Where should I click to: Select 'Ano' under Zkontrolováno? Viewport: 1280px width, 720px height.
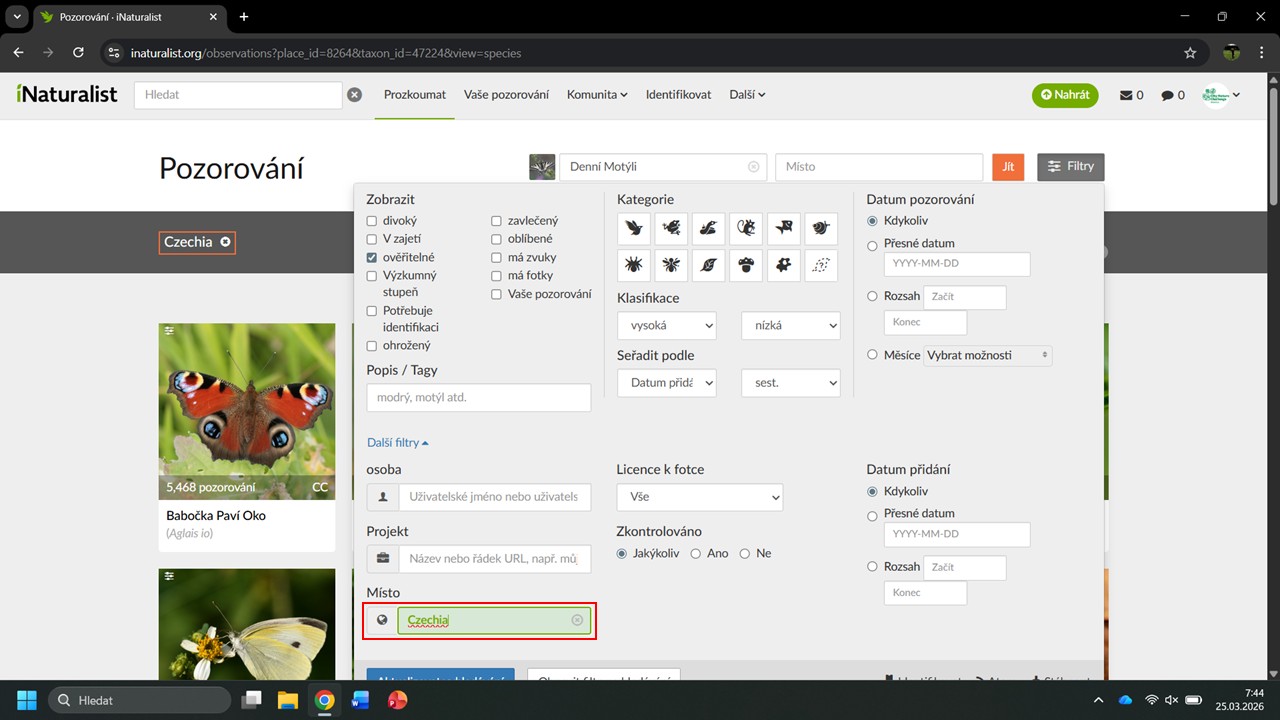pos(696,553)
